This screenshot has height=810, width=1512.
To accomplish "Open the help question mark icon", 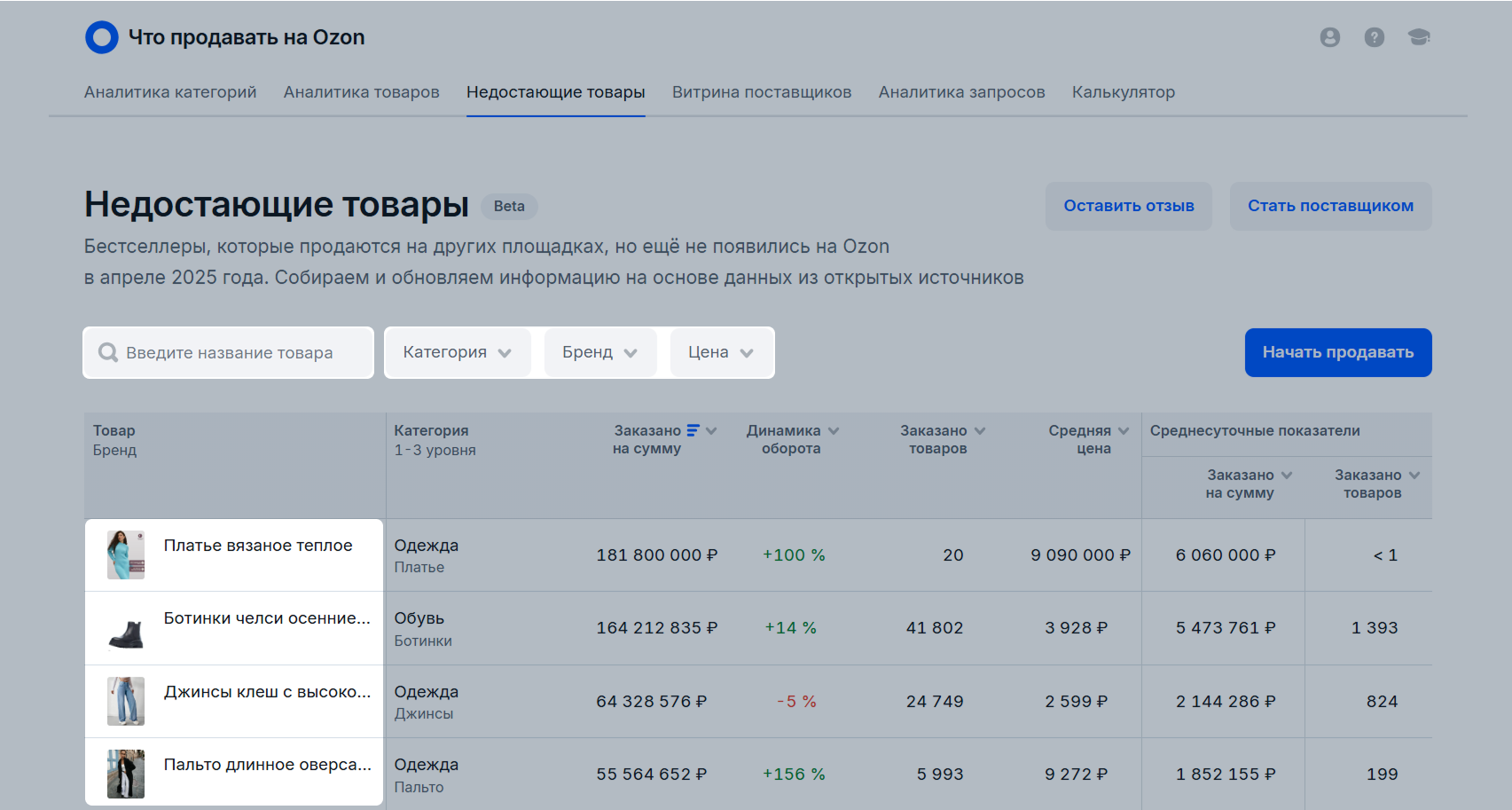I will pos(1374,37).
